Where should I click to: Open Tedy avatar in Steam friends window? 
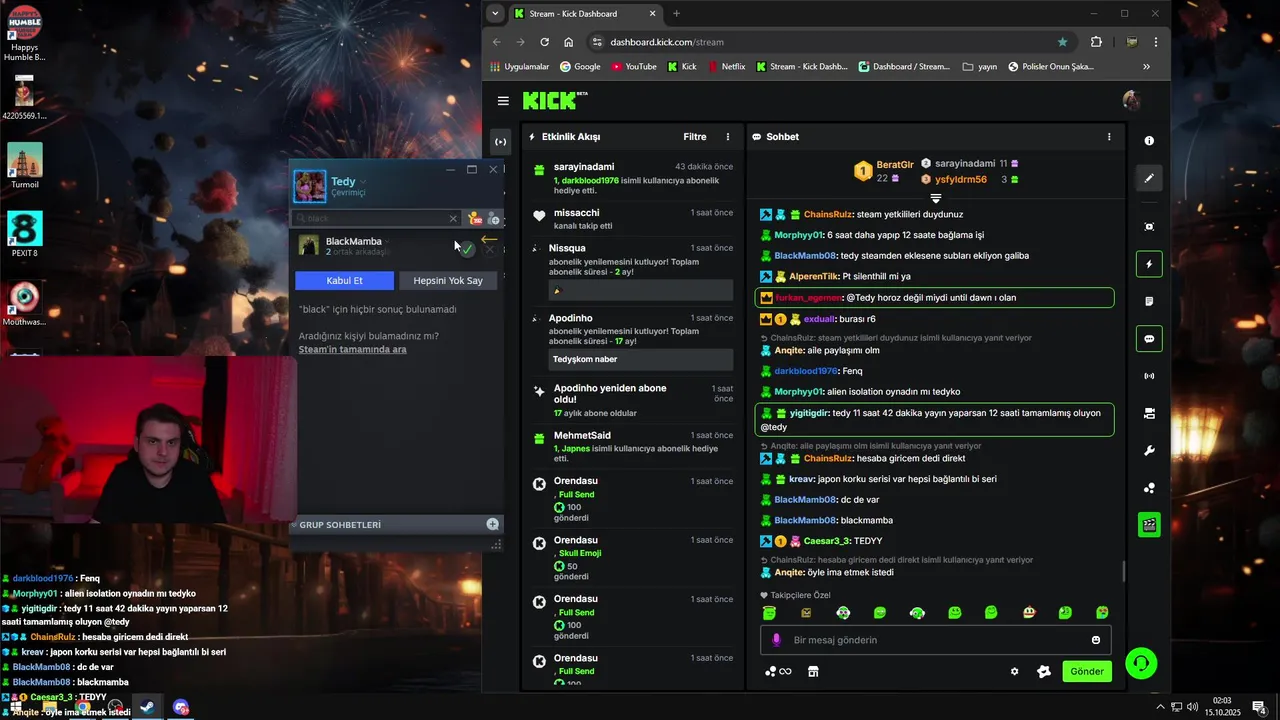click(x=309, y=186)
